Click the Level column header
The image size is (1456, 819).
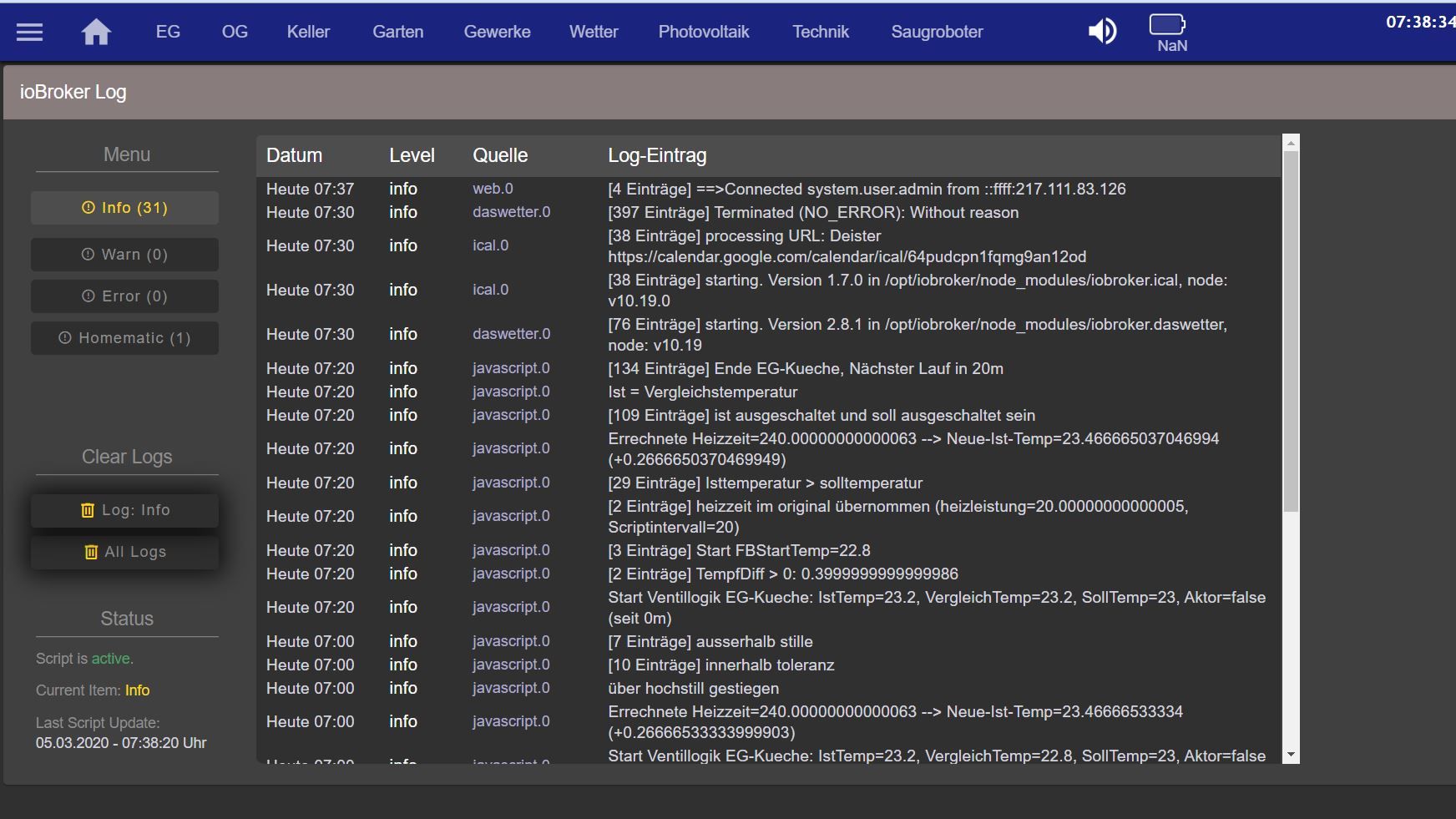tap(412, 155)
